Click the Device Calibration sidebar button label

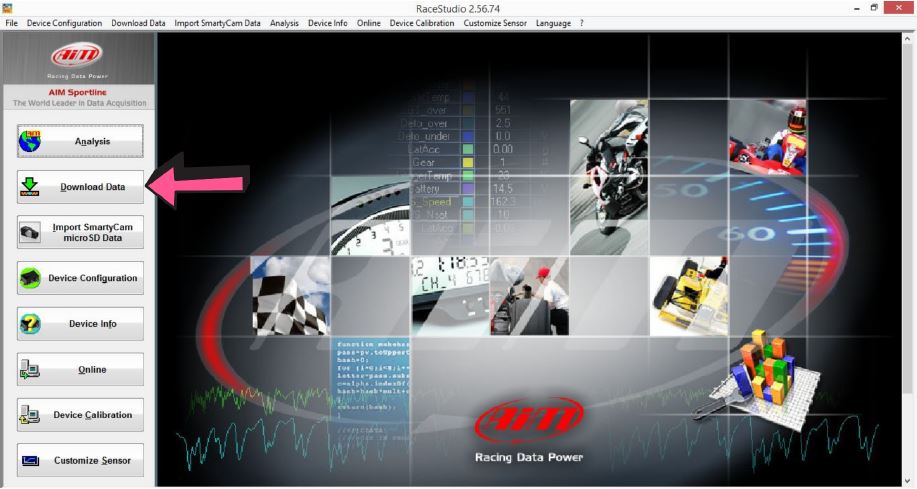pyautogui.click(x=92, y=415)
